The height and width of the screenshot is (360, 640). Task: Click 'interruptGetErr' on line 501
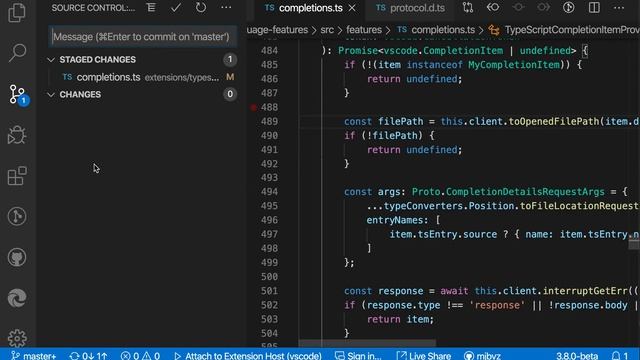click(585, 291)
